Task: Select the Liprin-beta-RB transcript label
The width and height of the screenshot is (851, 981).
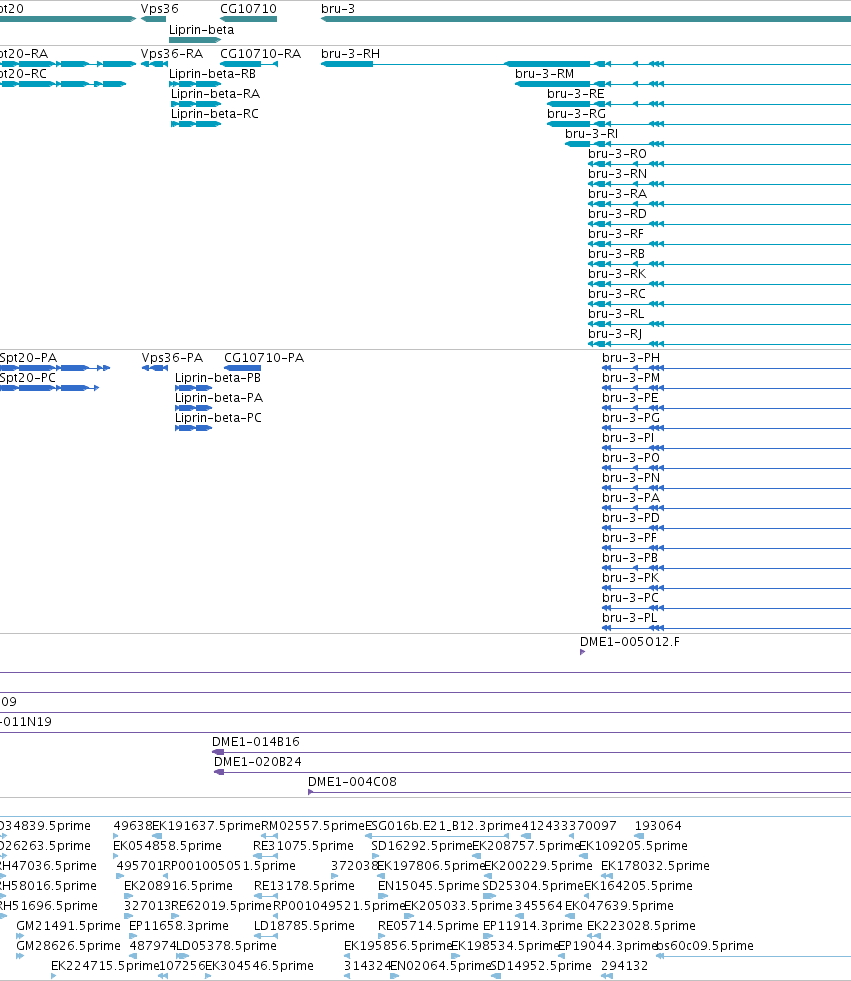Action: (x=212, y=74)
